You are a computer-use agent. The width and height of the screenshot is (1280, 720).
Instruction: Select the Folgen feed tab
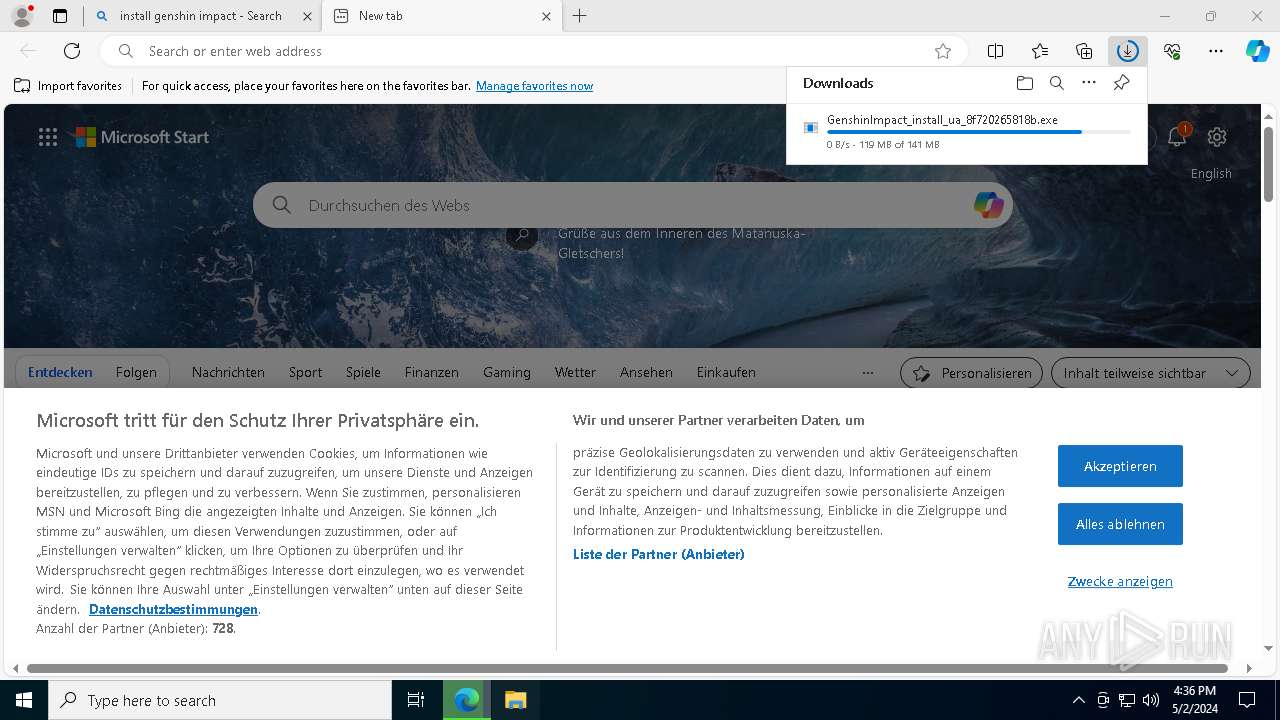(136, 372)
